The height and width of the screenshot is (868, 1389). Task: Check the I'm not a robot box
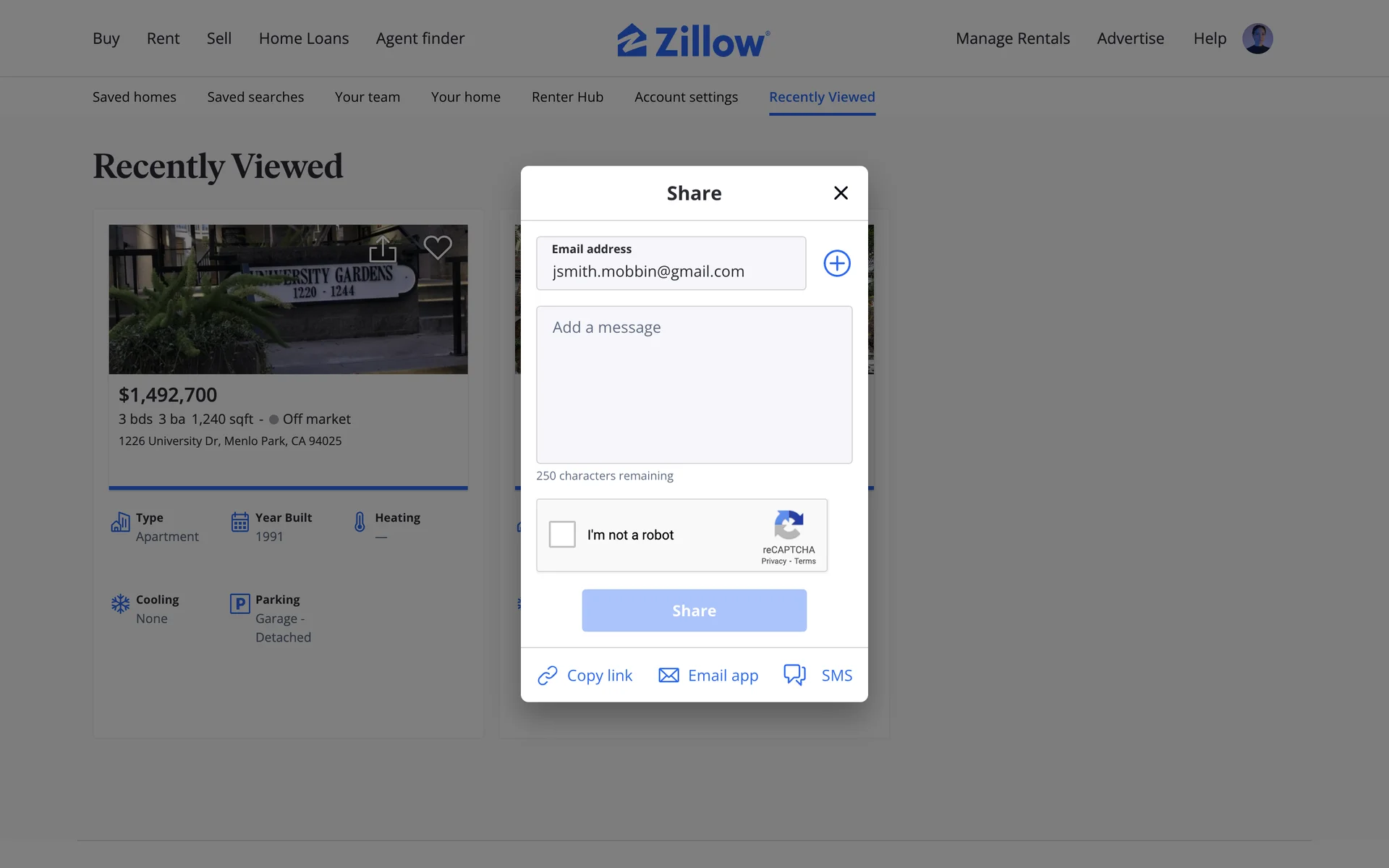[x=562, y=535]
